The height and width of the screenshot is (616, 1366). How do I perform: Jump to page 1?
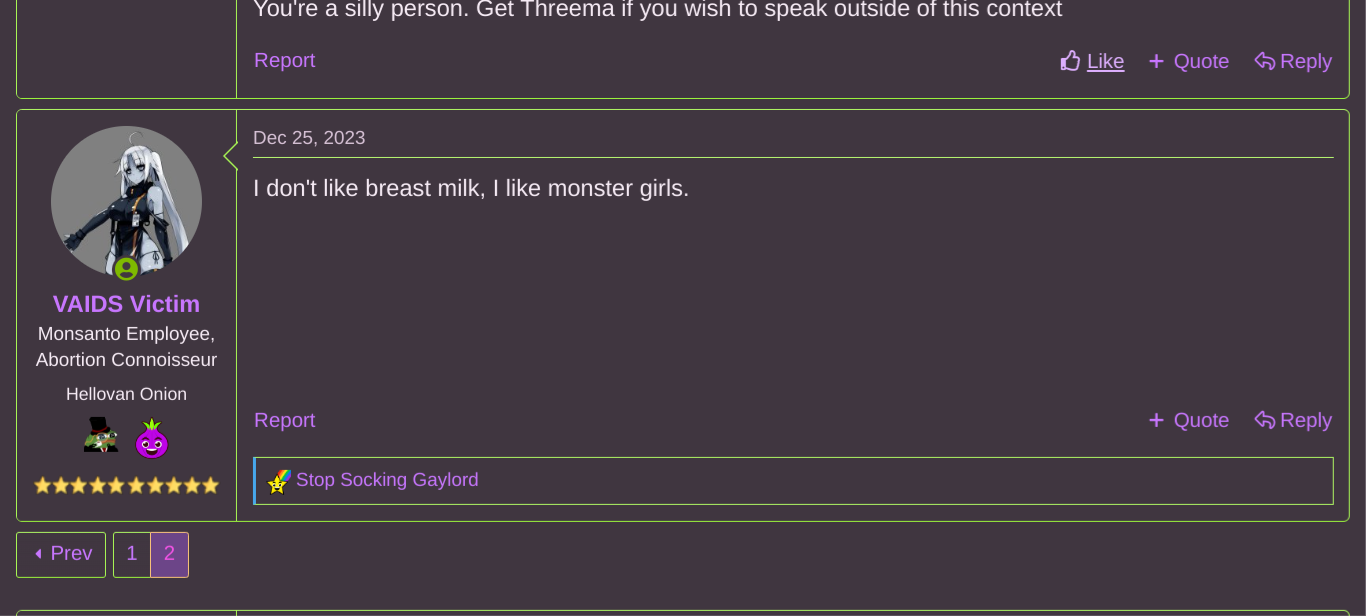point(132,554)
